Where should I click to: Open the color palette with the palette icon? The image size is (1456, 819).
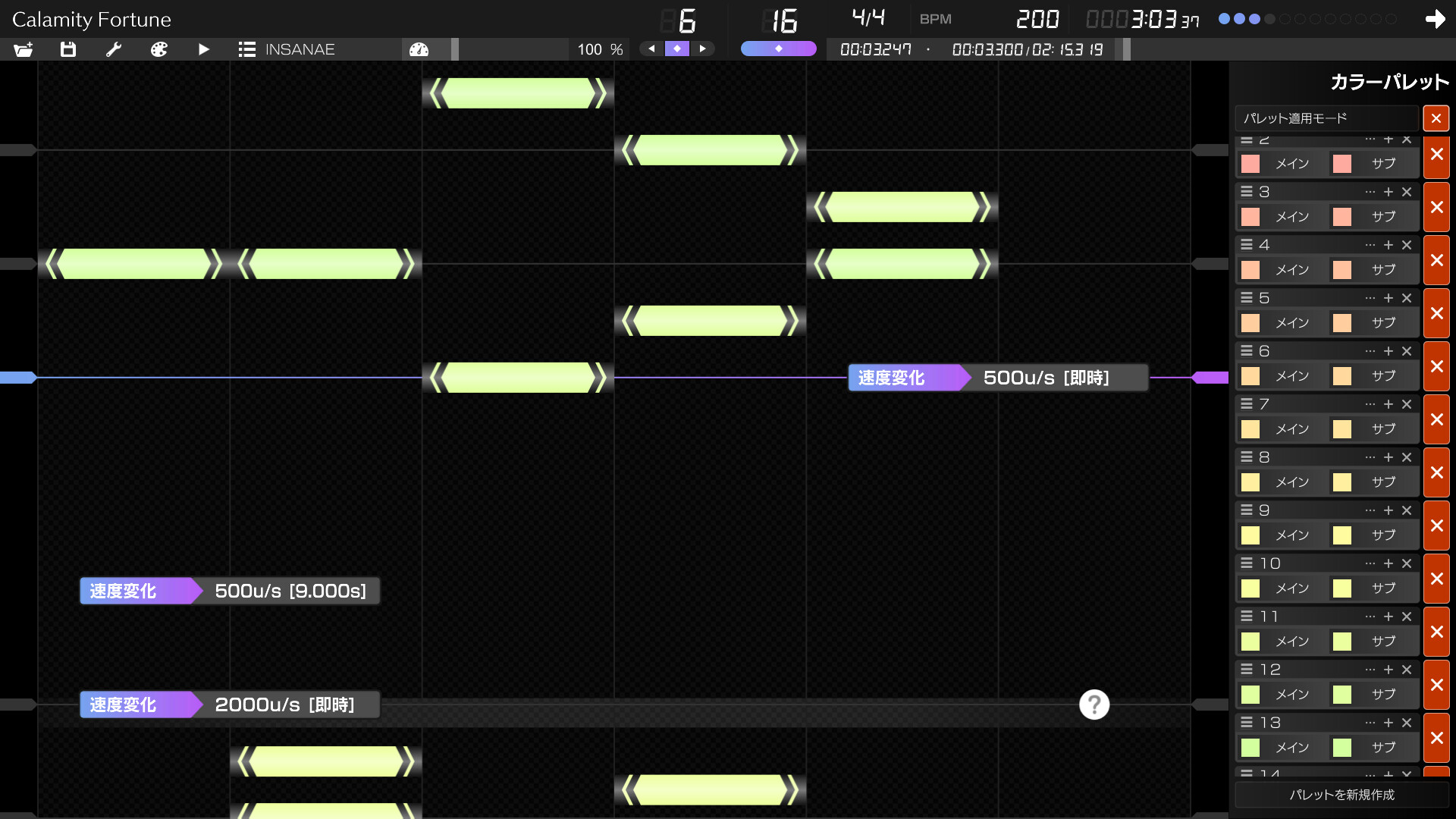[158, 49]
